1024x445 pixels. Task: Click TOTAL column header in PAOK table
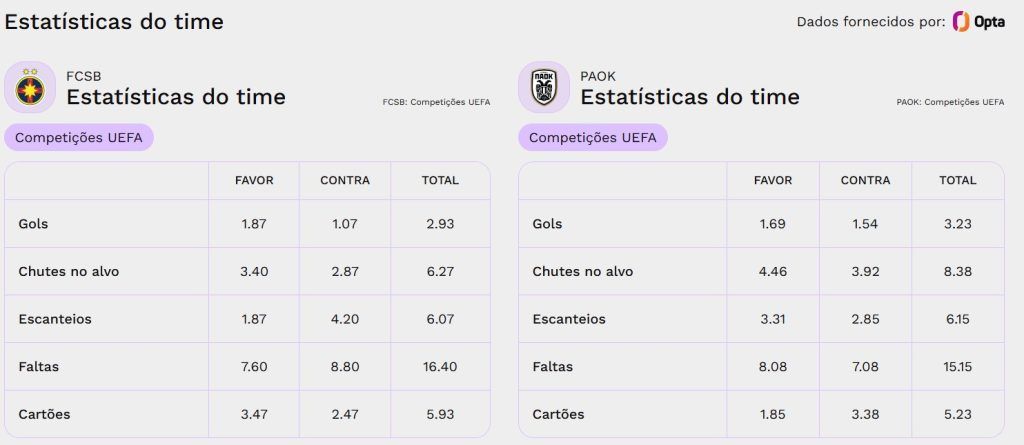pyautogui.click(x=957, y=180)
